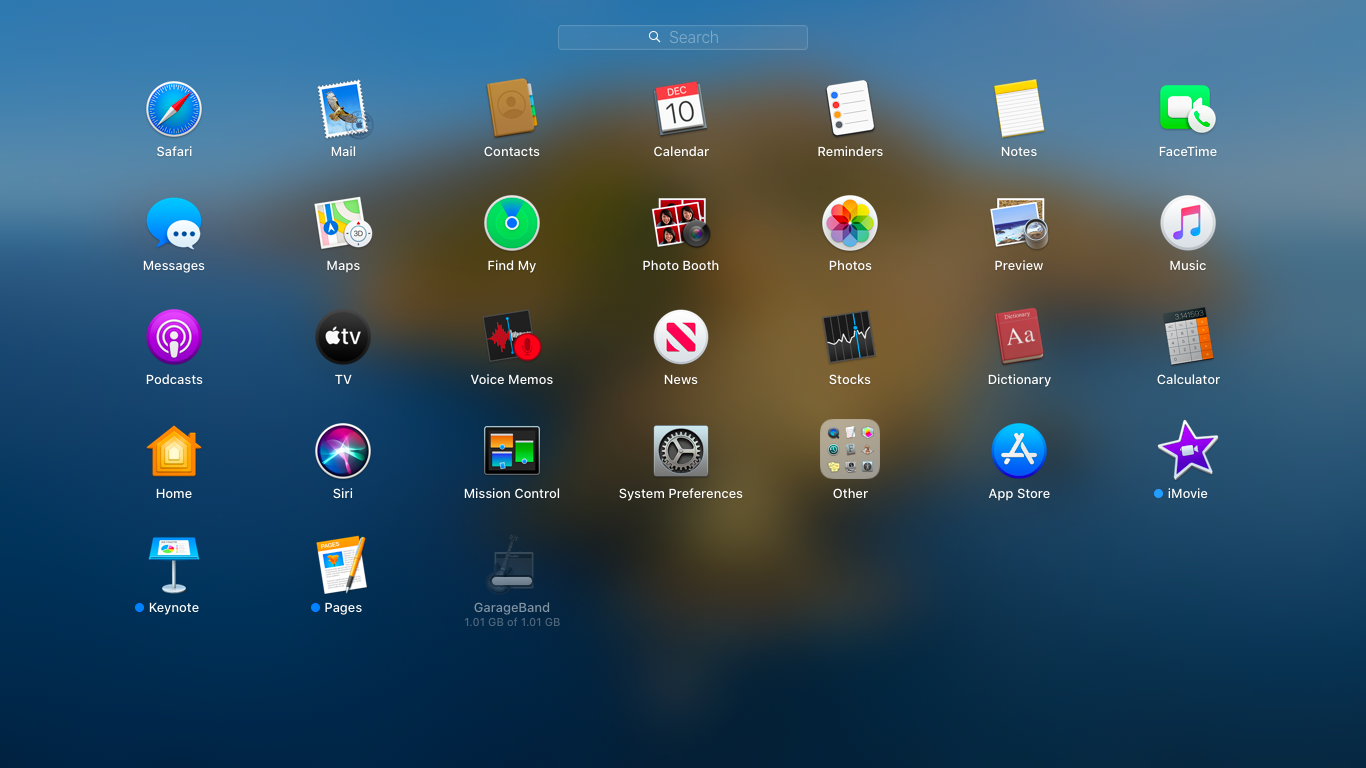This screenshot has width=1366, height=768.
Task: Open the Other apps folder
Action: [850, 450]
